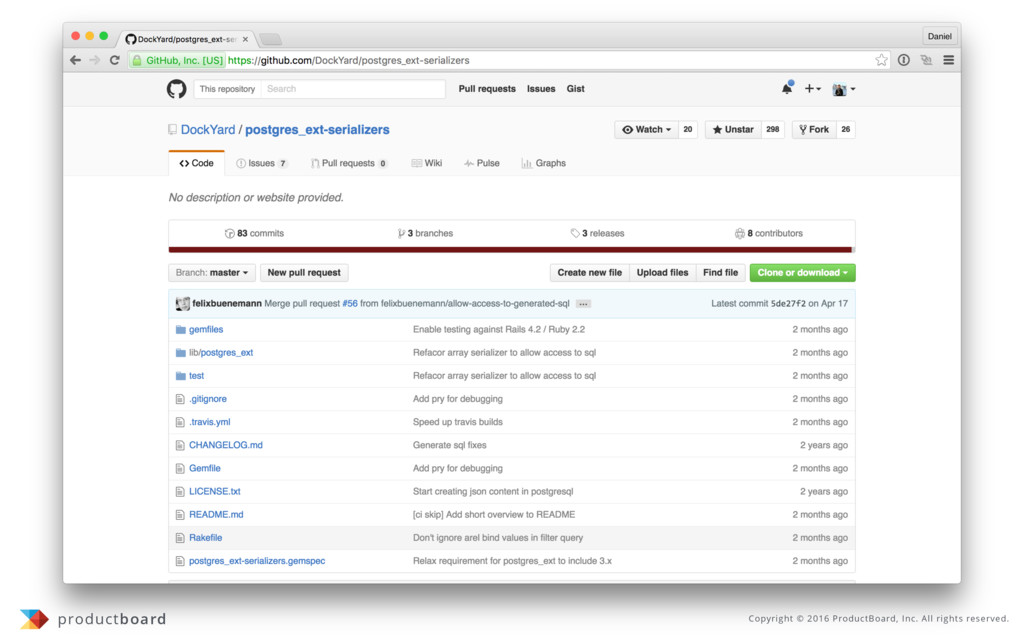Show the 298 stargazers count

tap(773, 129)
